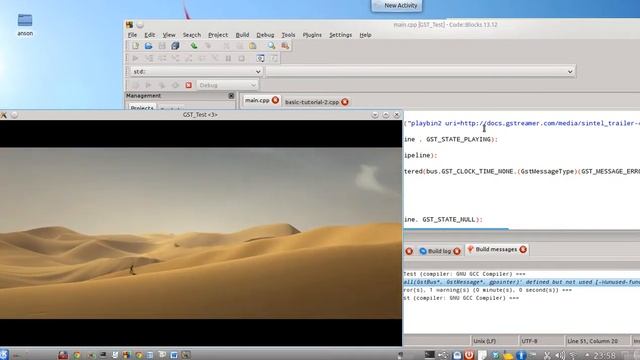This screenshot has height=360, width=640.
Task: Click the GST_Test <3> window title bar
Action: [200, 115]
